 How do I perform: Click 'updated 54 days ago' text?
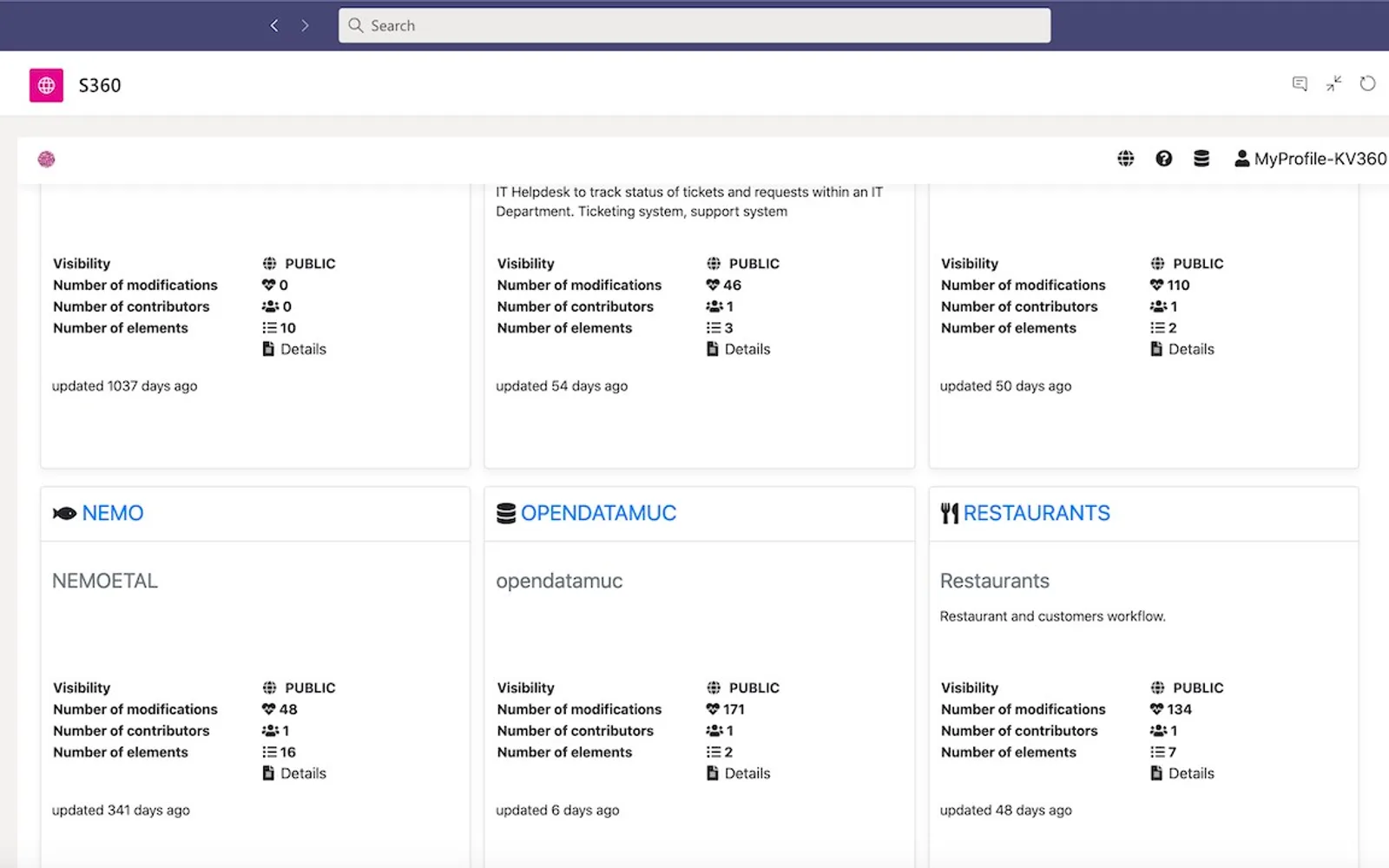(x=562, y=385)
